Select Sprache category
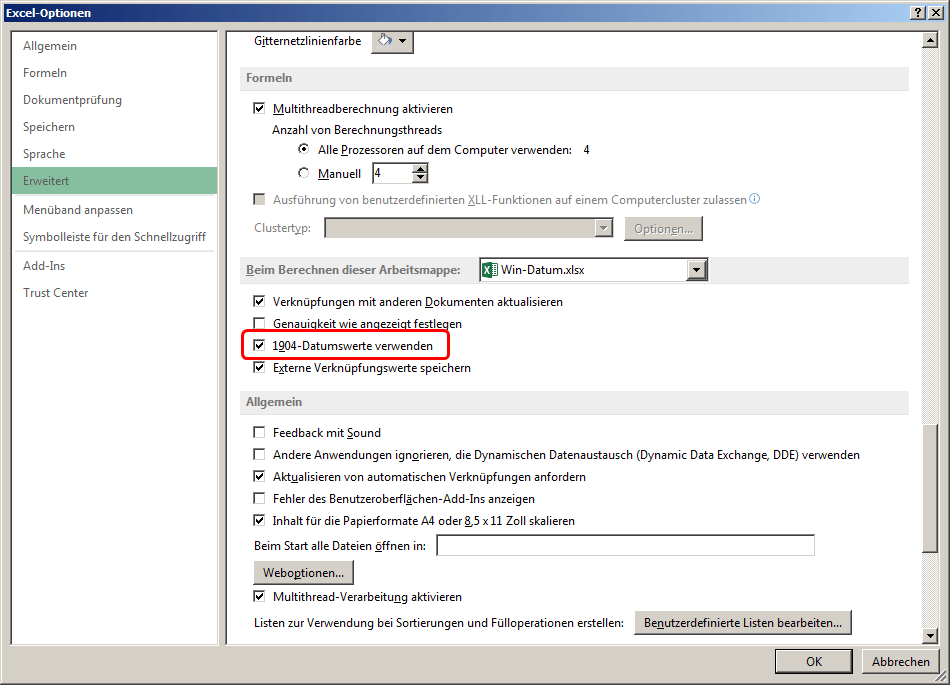The height and width of the screenshot is (685, 950). click(x=115, y=154)
